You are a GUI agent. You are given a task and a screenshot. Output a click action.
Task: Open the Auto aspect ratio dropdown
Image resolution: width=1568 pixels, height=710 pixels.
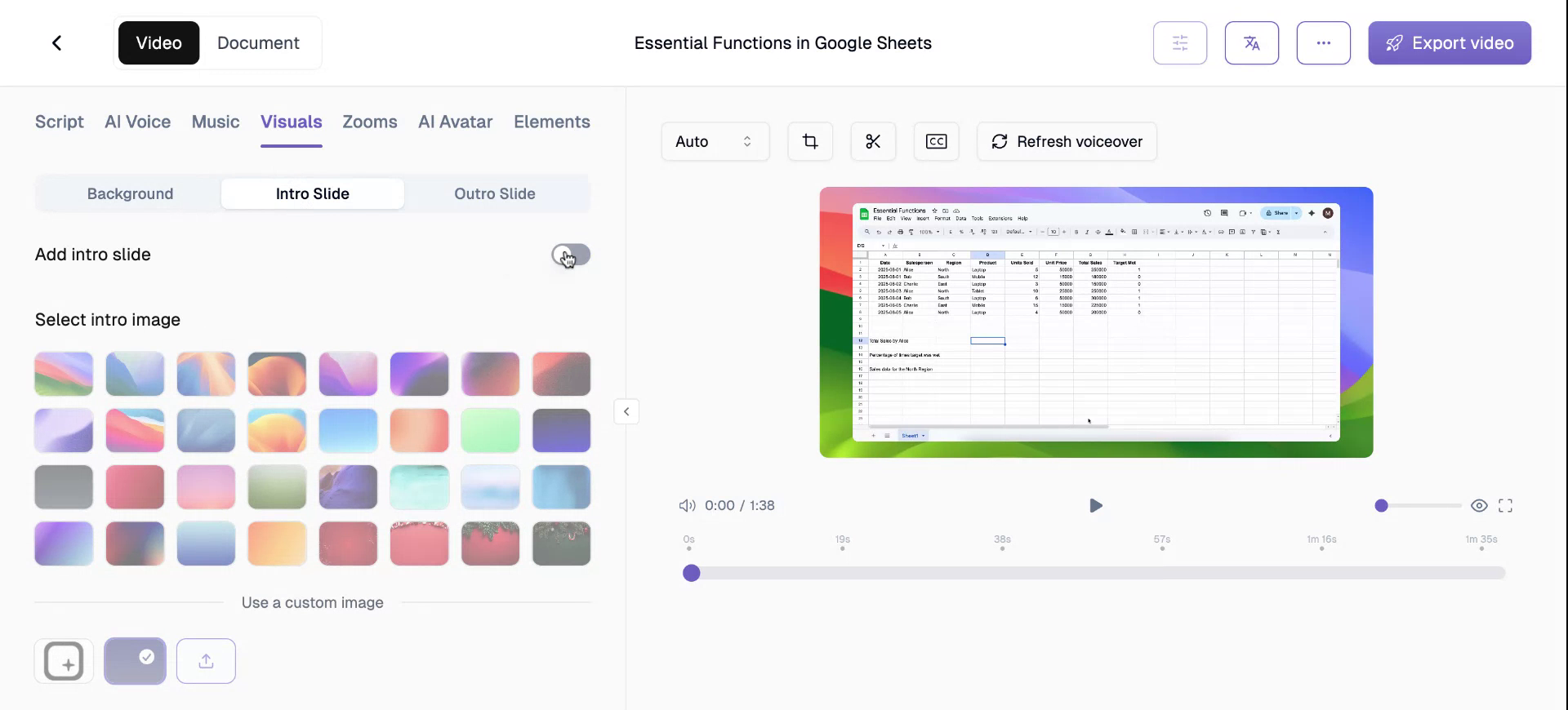click(715, 141)
